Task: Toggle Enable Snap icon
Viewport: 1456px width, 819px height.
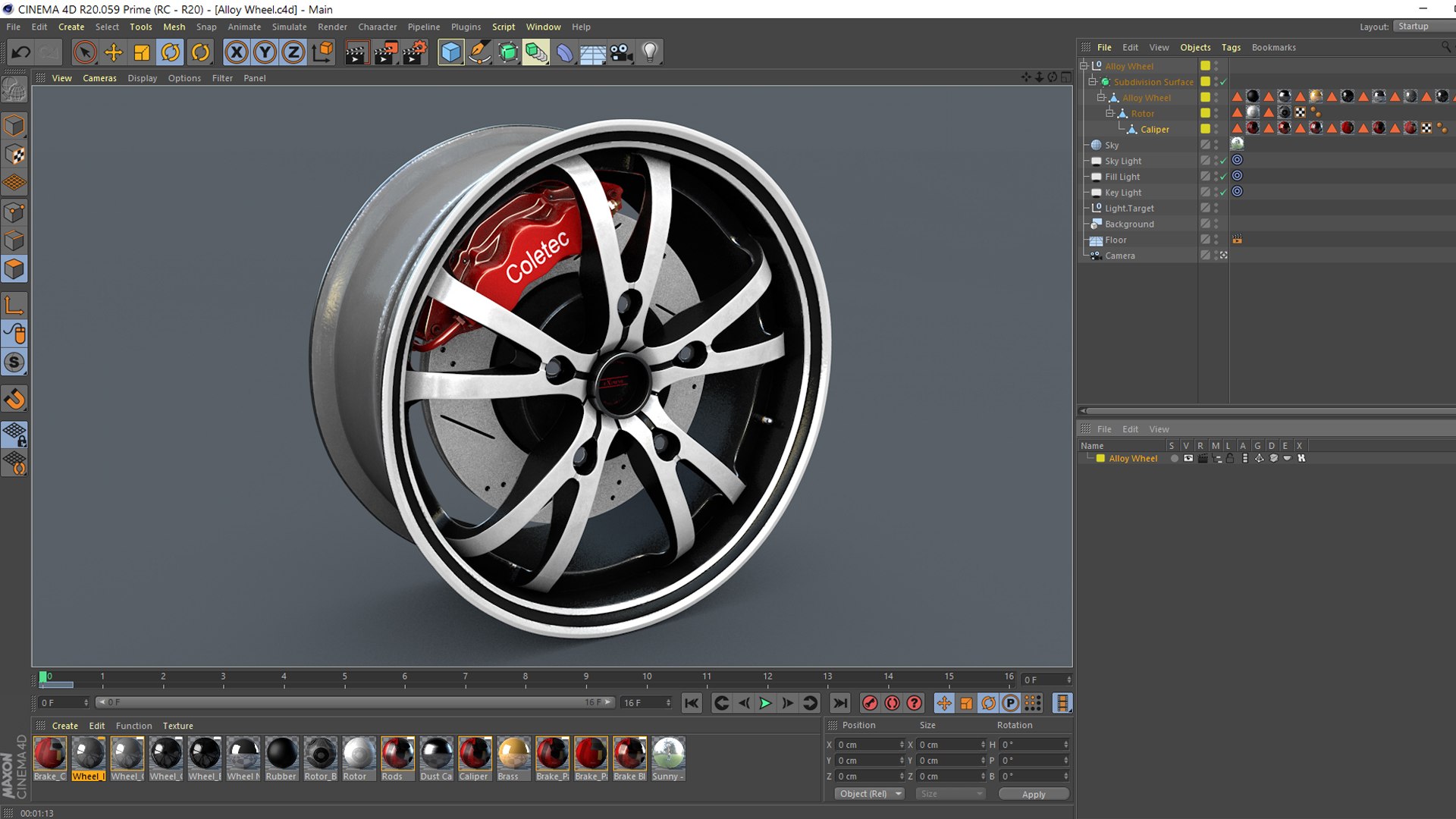Action: (14, 400)
